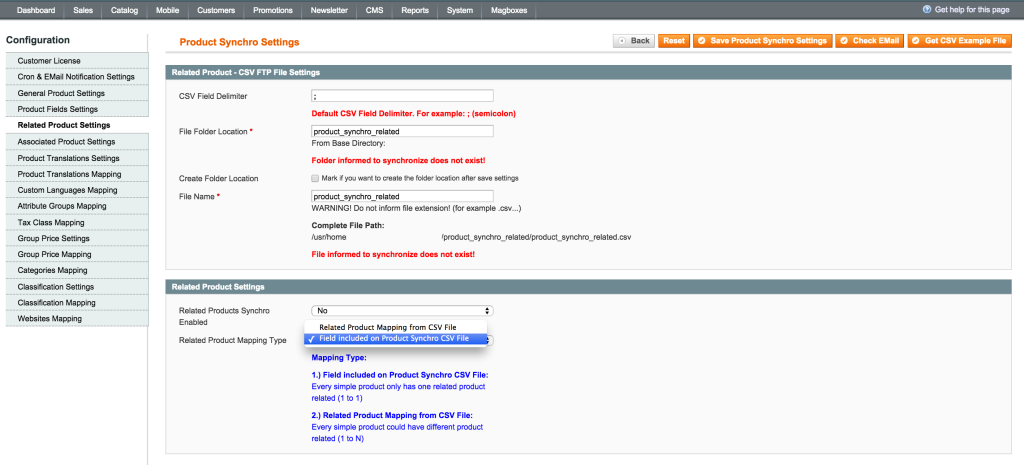Open the Sales menu
This screenshot has width=1024, height=465.
coord(83,10)
